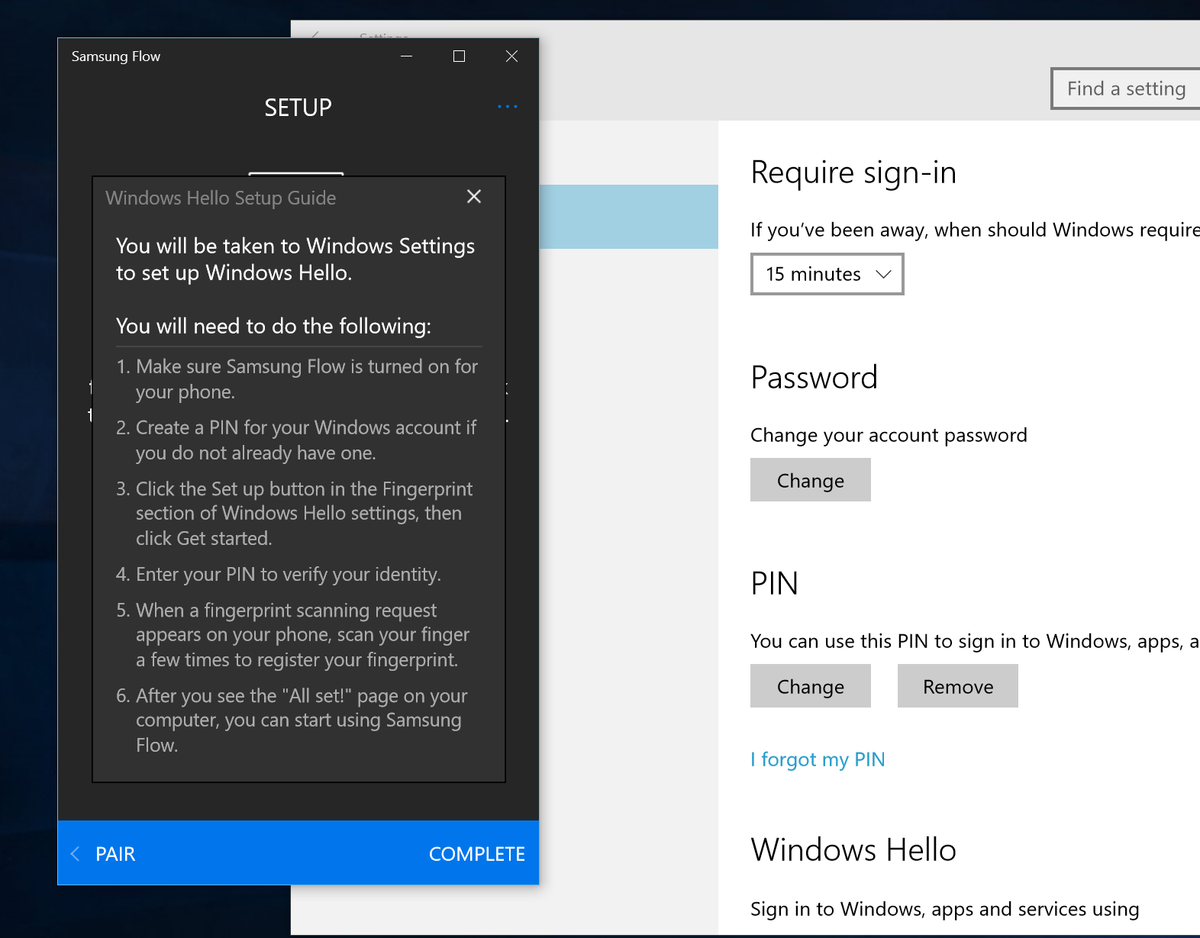
Task: Click 'Change your account password' text
Action: tap(889, 434)
